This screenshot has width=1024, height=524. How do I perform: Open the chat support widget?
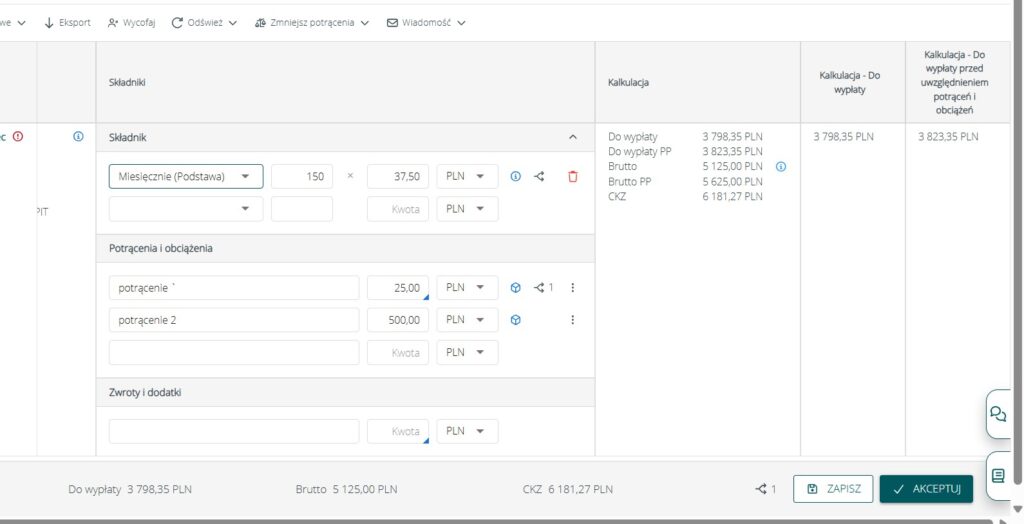[x=997, y=414]
